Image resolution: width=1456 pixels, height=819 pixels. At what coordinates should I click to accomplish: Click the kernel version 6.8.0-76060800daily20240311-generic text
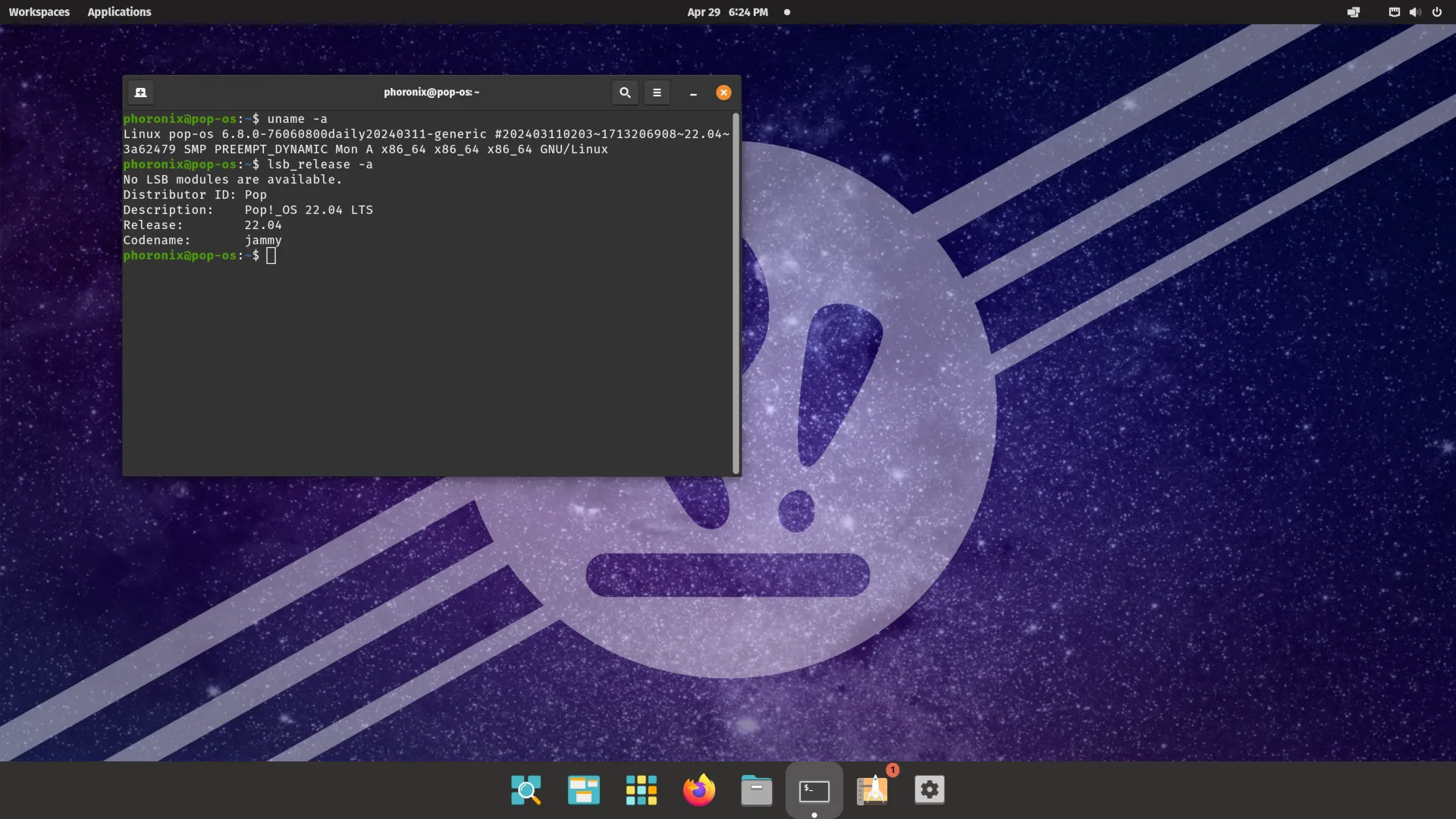[x=354, y=134]
